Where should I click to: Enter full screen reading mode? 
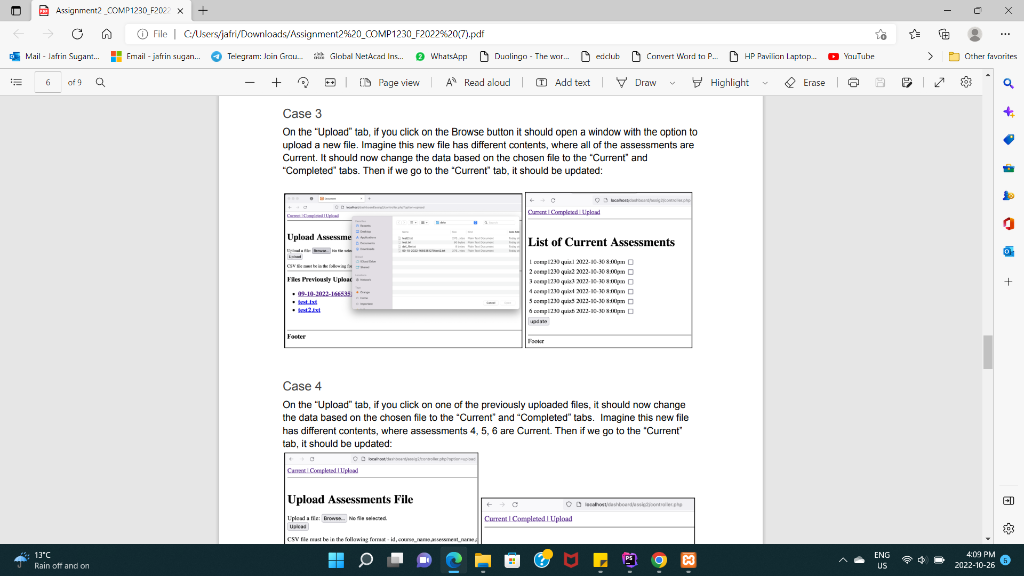[941, 84]
